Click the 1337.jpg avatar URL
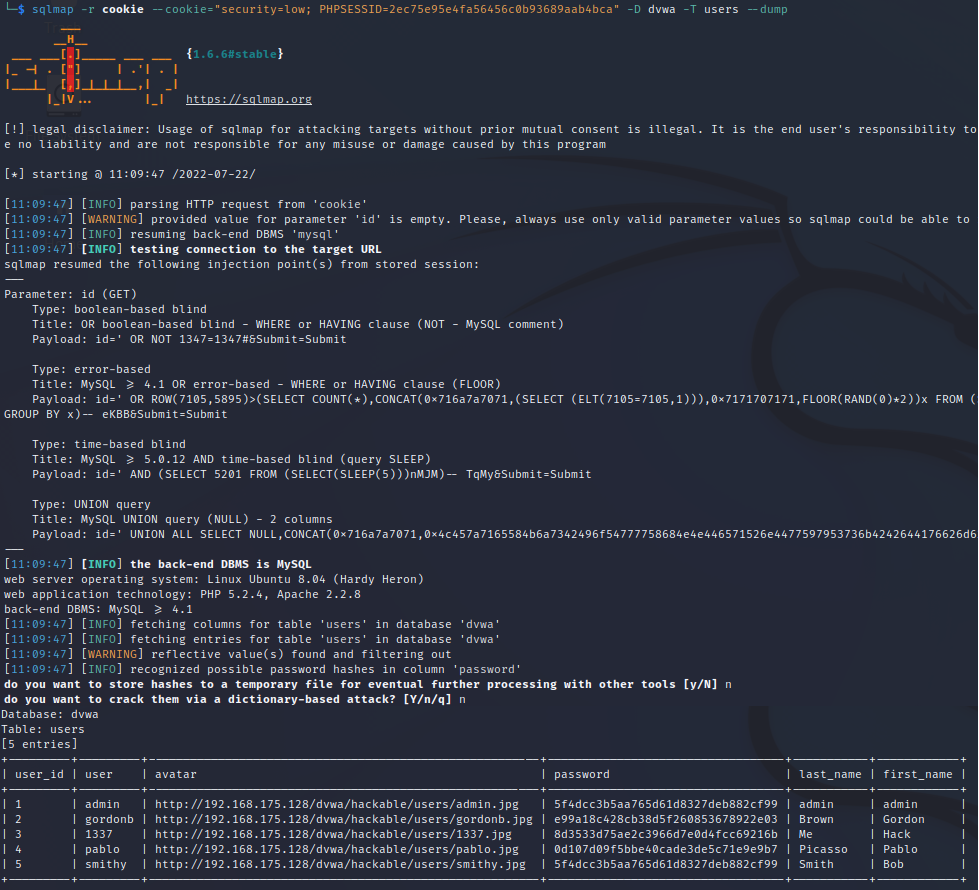This screenshot has height=890, width=979. pos(333,834)
